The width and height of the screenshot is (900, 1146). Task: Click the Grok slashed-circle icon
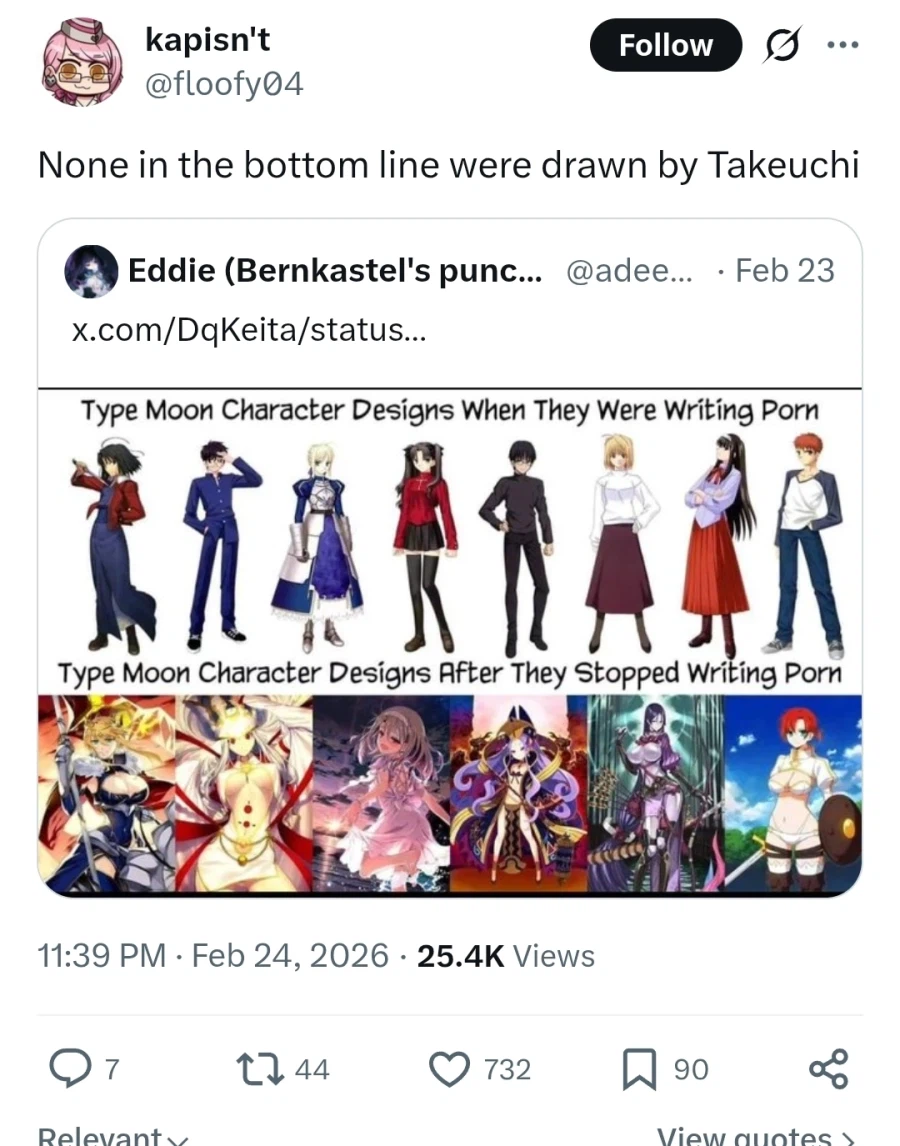[x=782, y=45]
